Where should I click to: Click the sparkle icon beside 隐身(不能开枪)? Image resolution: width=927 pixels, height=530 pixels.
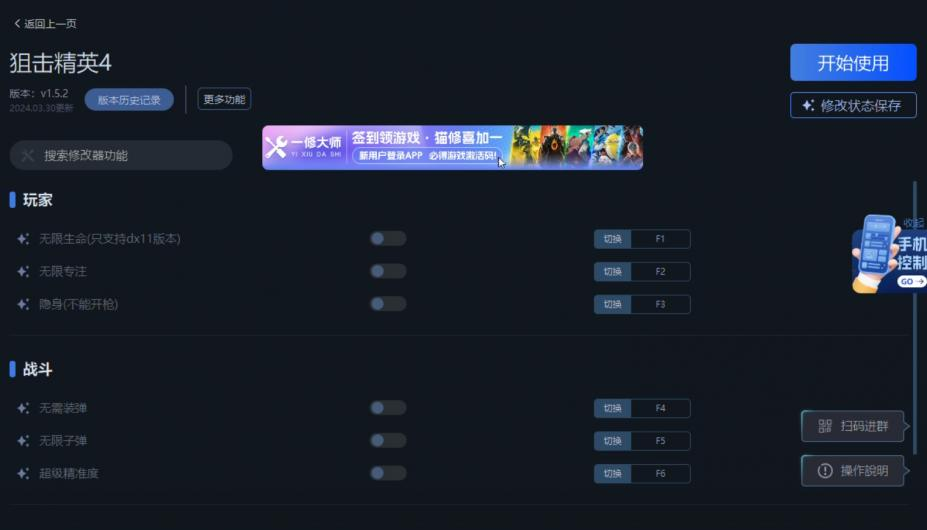[23, 304]
